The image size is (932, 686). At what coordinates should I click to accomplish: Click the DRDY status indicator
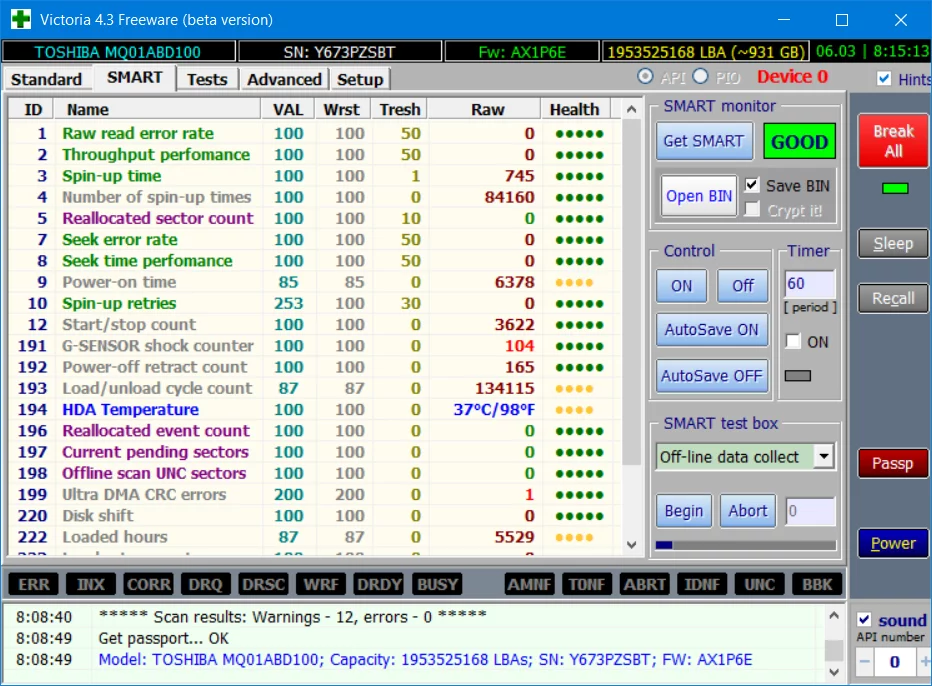point(379,584)
